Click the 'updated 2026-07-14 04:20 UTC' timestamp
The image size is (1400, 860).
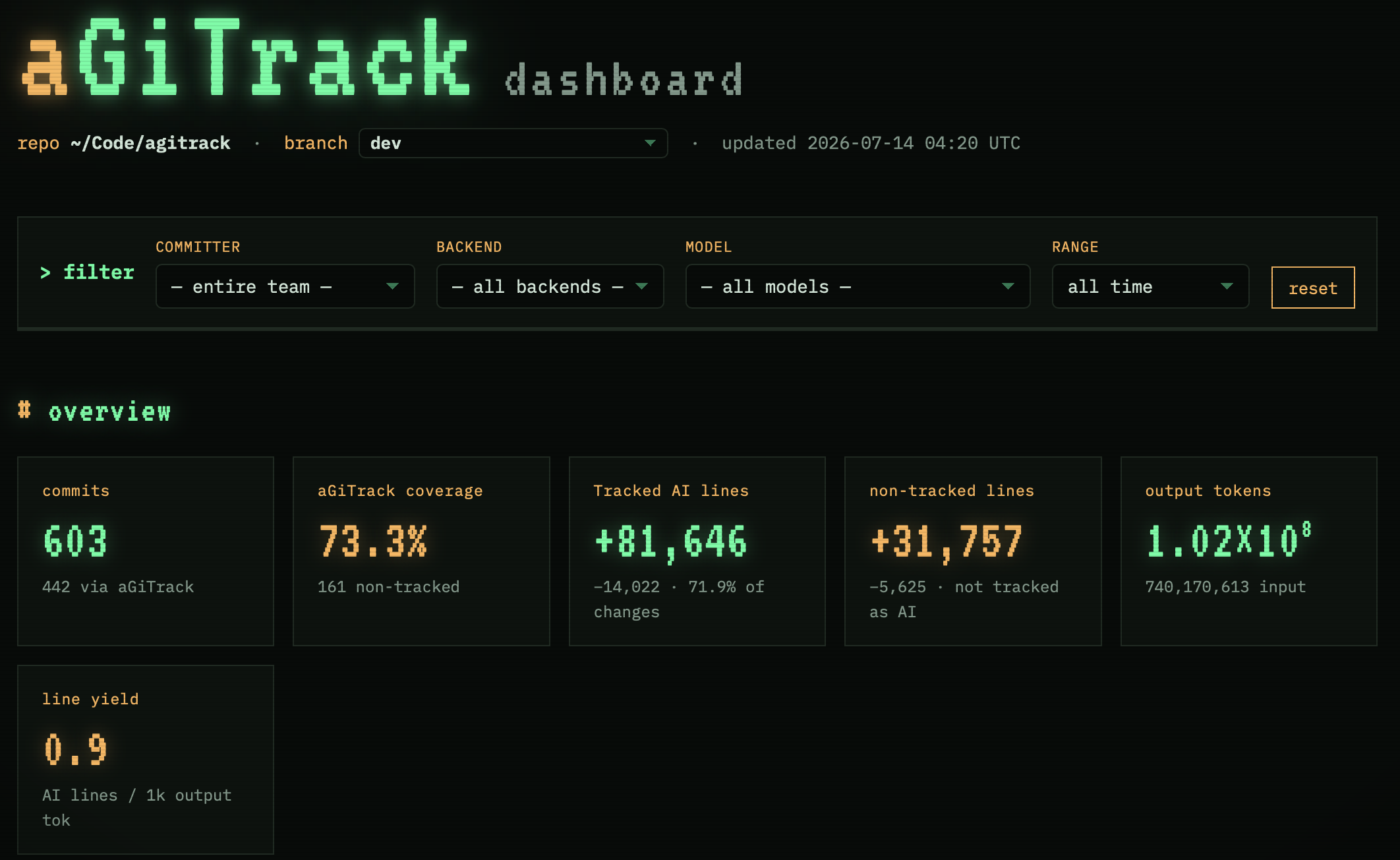coord(871,143)
